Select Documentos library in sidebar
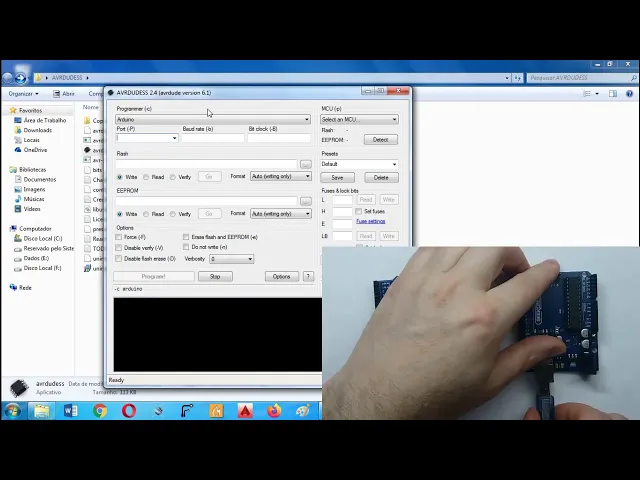This screenshot has width=640, height=480. point(35,179)
